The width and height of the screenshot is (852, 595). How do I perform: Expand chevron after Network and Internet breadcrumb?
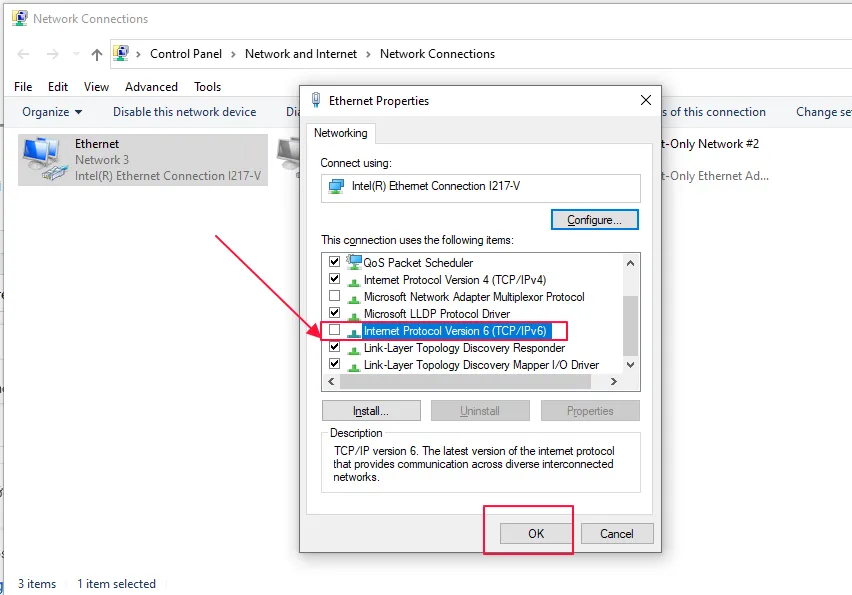click(369, 54)
